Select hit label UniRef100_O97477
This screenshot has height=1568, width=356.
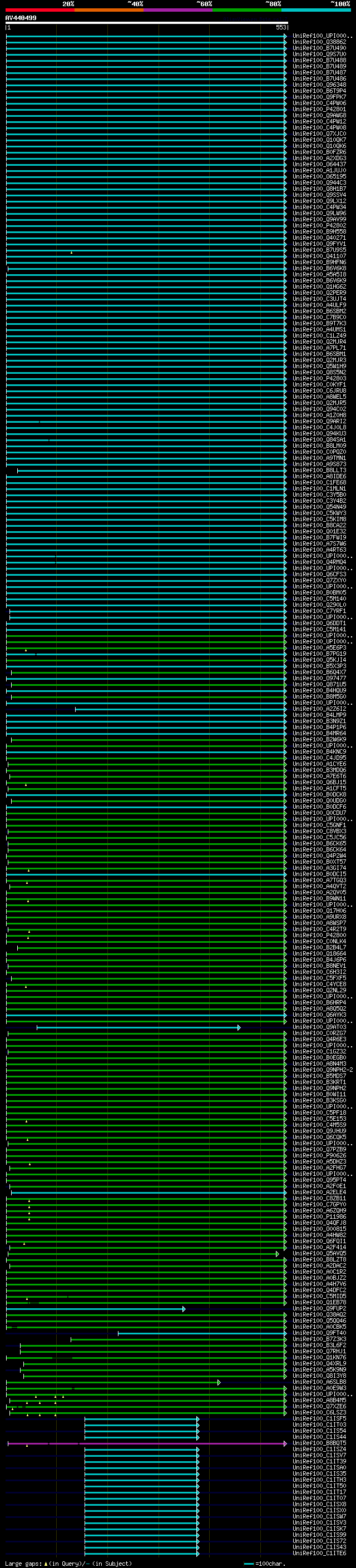click(319, 677)
